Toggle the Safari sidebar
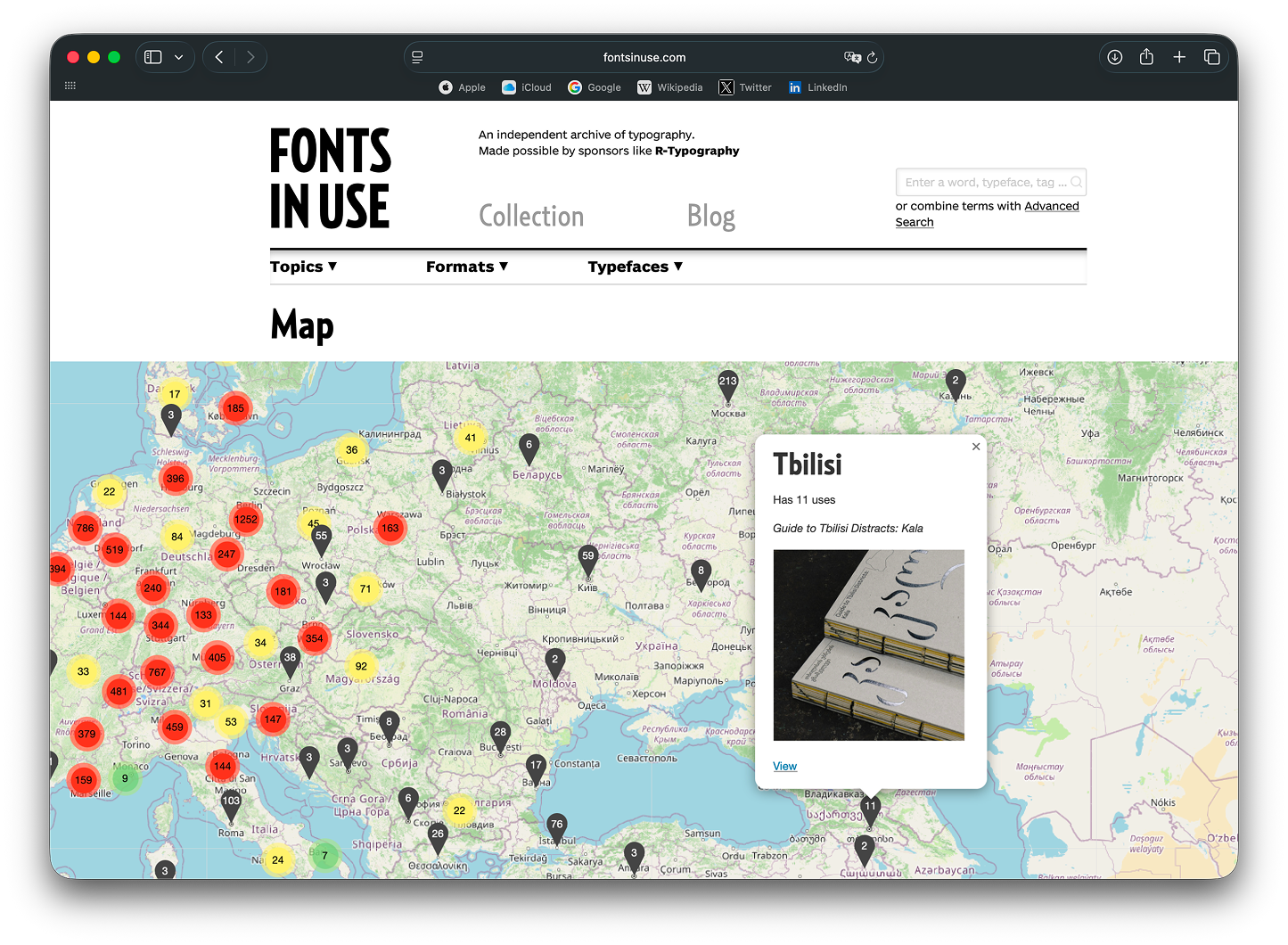This screenshot has width=1288, height=945. [x=153, y=57]
